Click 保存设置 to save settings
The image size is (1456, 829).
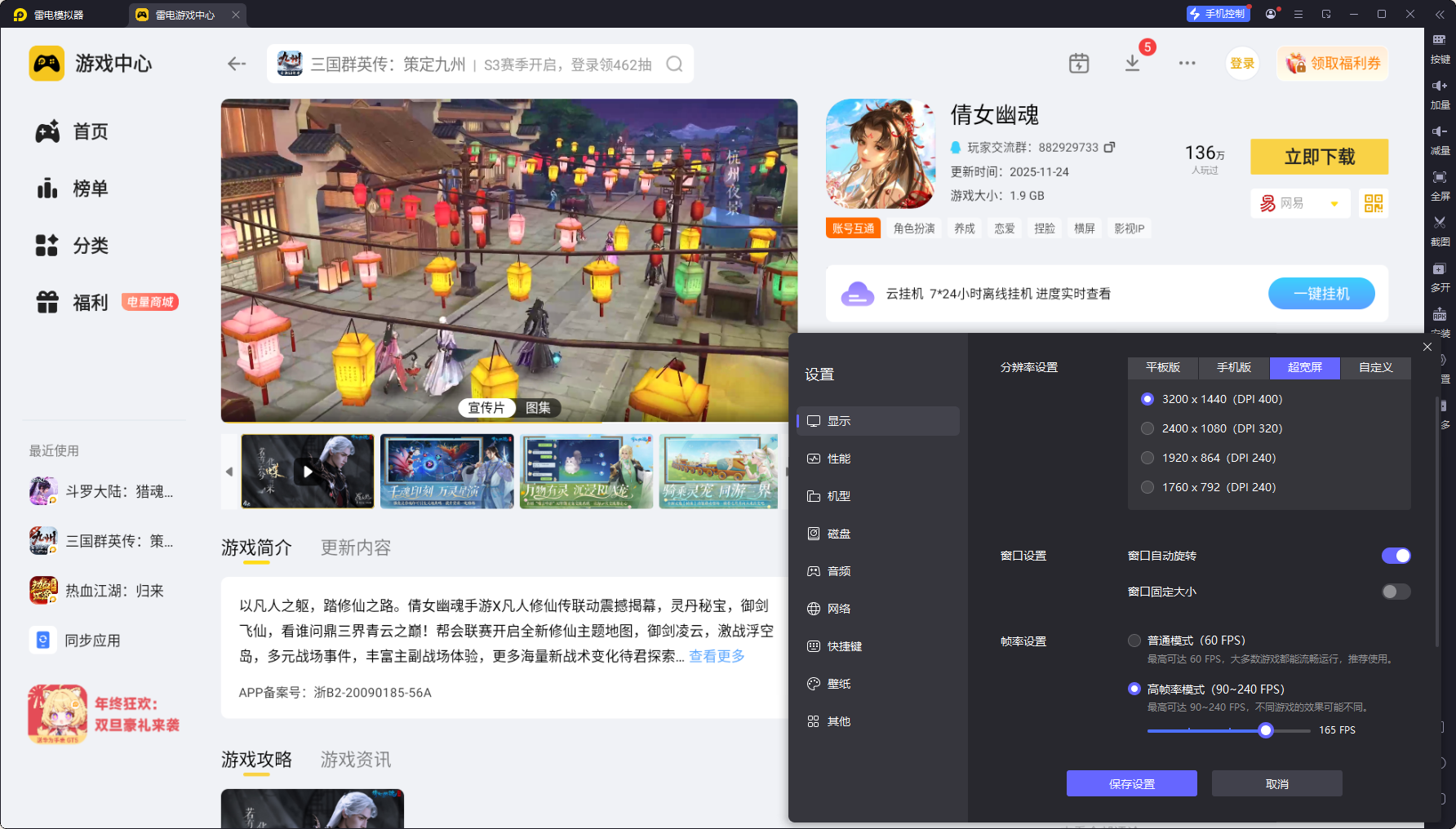(1132, 784)
